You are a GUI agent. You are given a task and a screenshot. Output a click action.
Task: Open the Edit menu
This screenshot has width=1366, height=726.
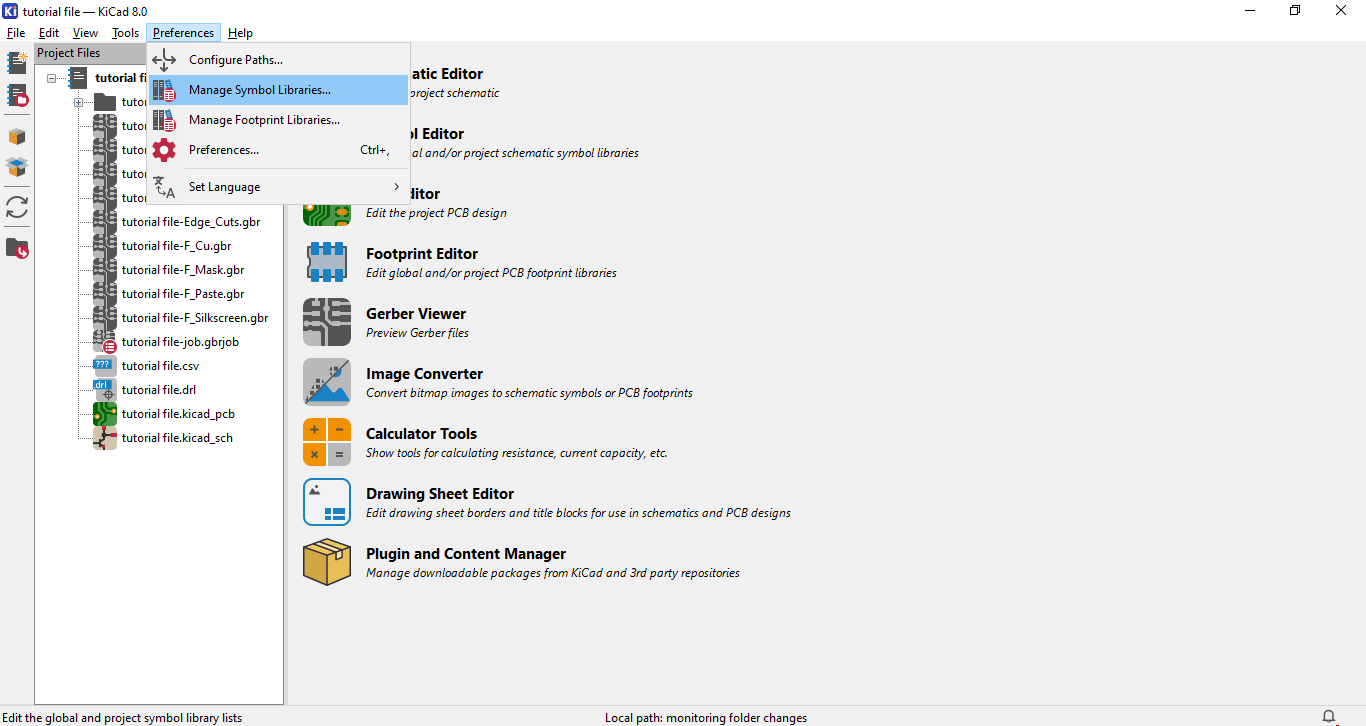point(49,33)
